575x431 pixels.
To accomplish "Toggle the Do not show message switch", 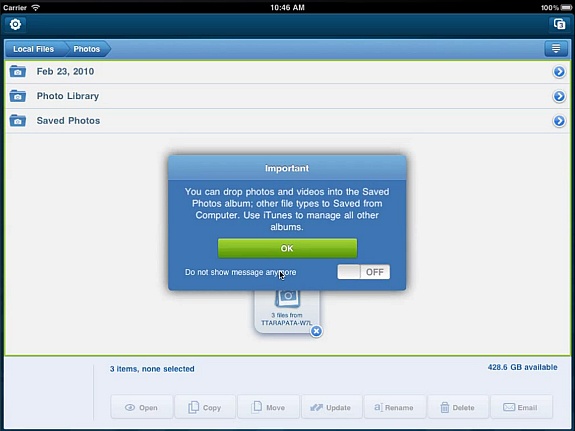I will tap(363, 272).
